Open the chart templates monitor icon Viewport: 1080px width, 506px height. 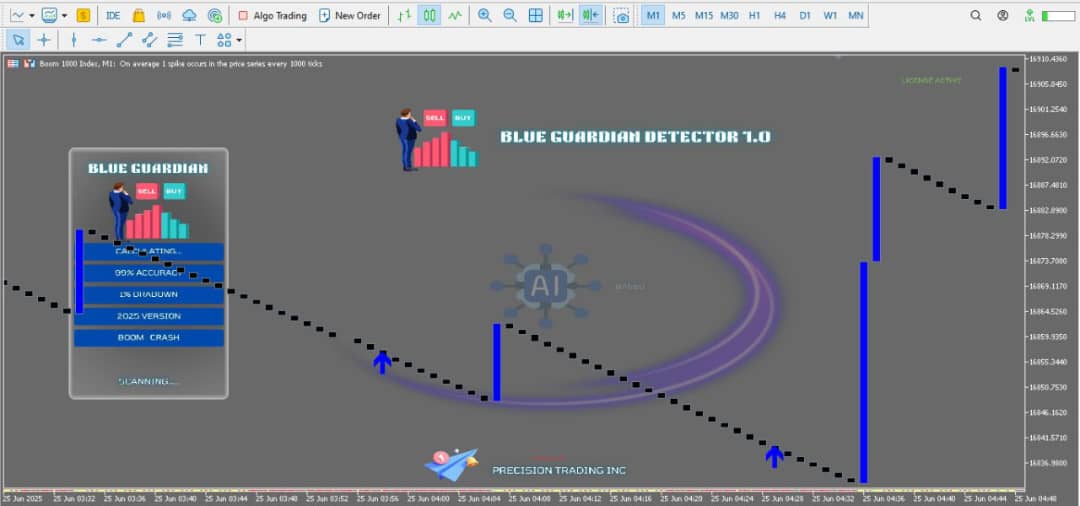49,15
